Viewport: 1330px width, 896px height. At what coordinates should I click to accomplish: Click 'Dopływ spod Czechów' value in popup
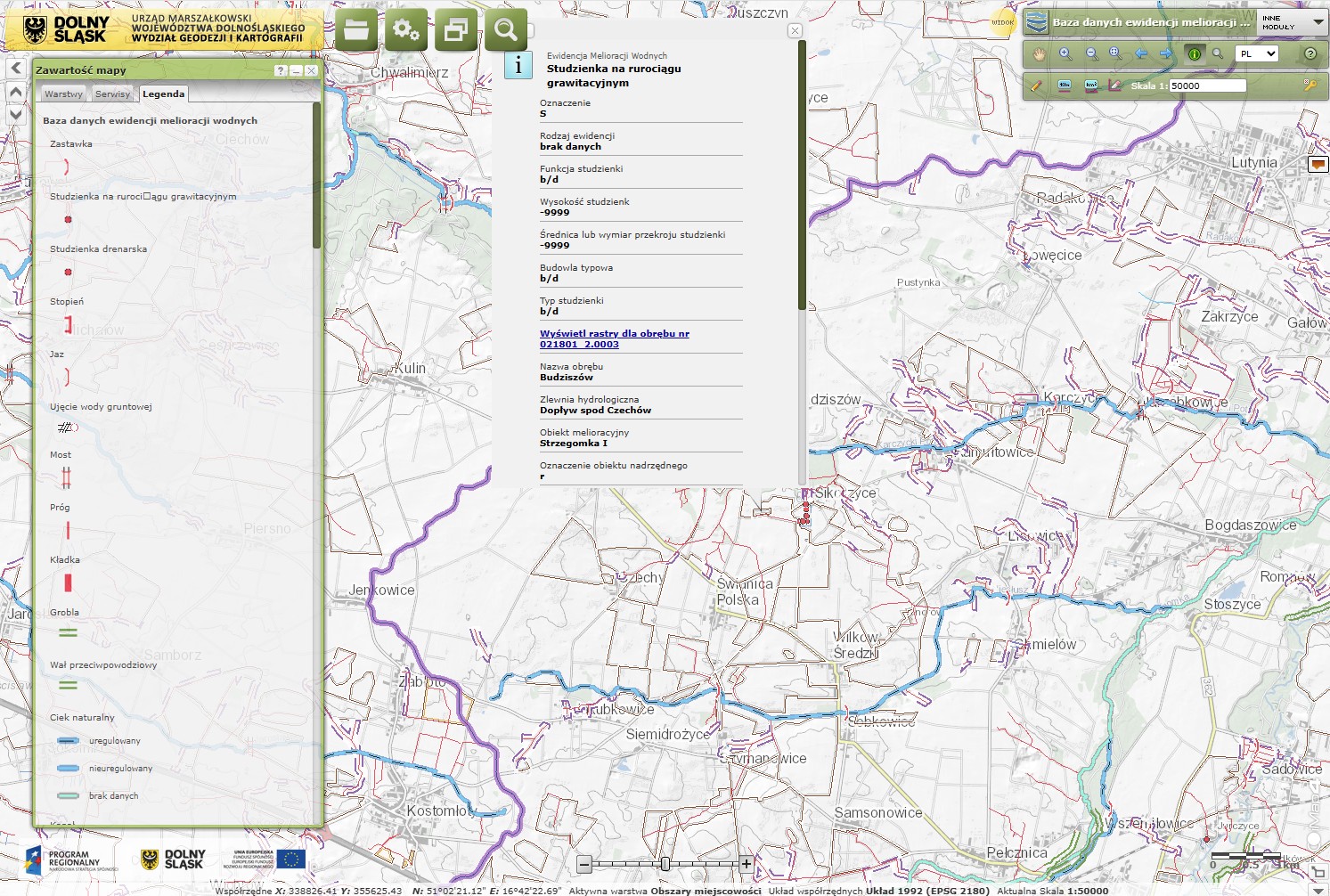tap(595, 411)
